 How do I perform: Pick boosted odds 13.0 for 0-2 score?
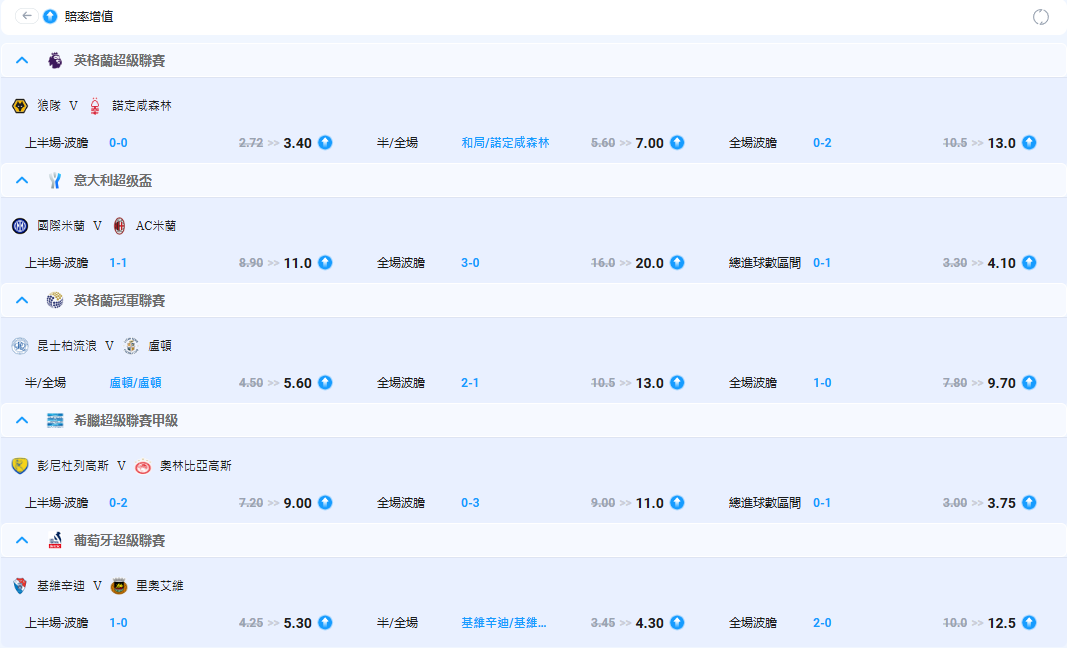pos(1001,143)
